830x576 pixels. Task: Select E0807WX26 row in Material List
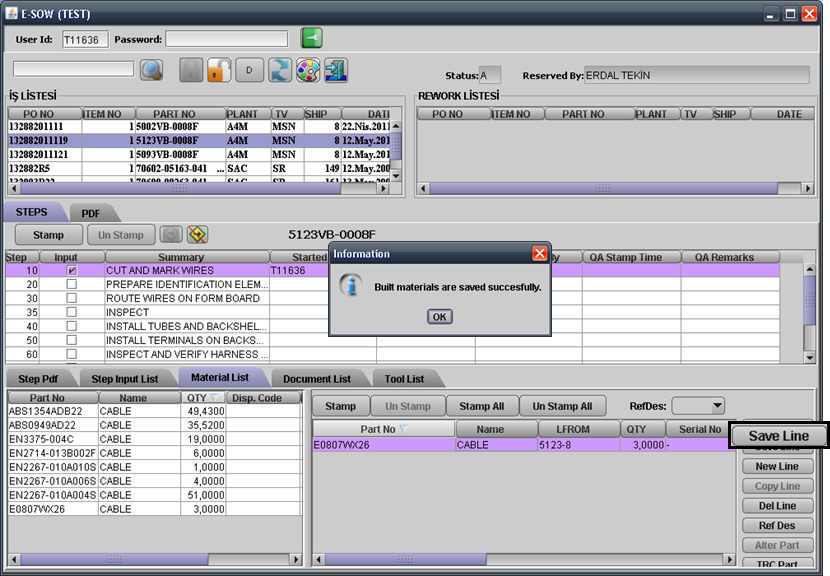[154, 509]
